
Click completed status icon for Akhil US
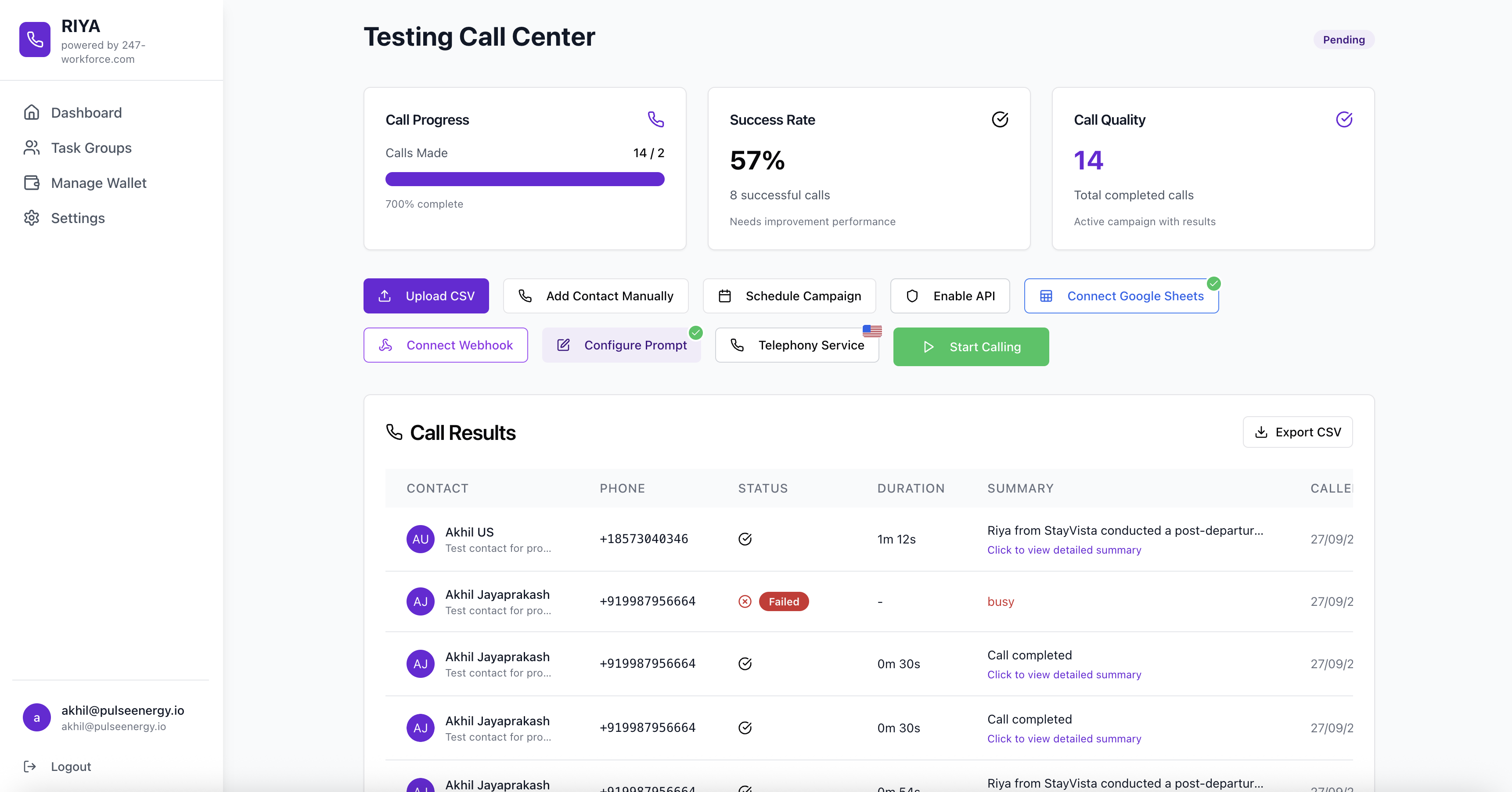[x=745, y=539]
